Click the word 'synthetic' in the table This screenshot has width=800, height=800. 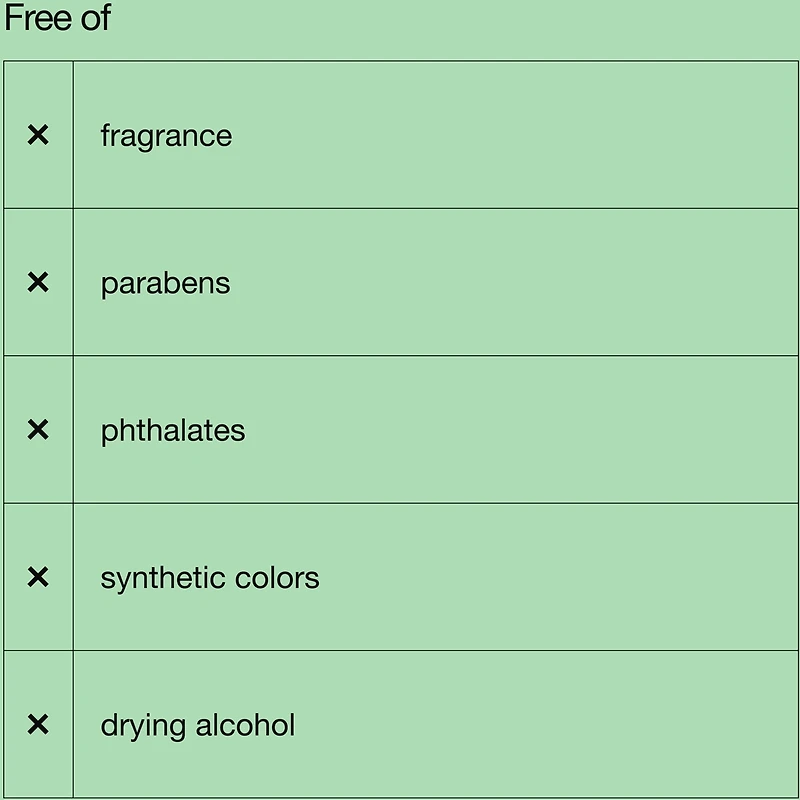coord(163,578)
